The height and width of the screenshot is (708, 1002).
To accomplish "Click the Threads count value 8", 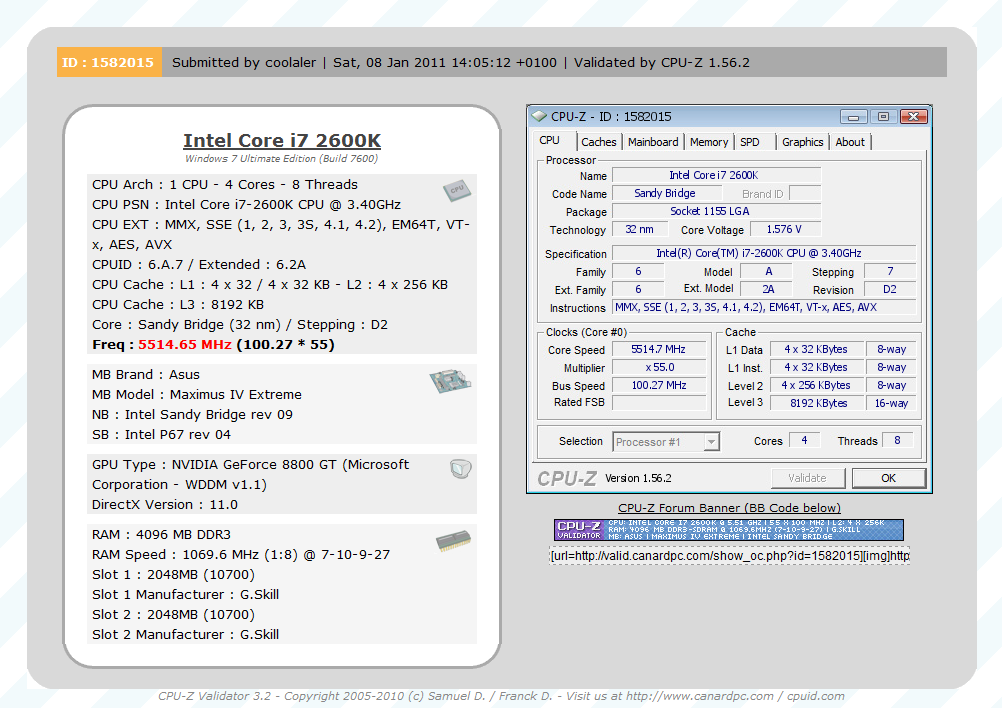I will pos(897,440).
